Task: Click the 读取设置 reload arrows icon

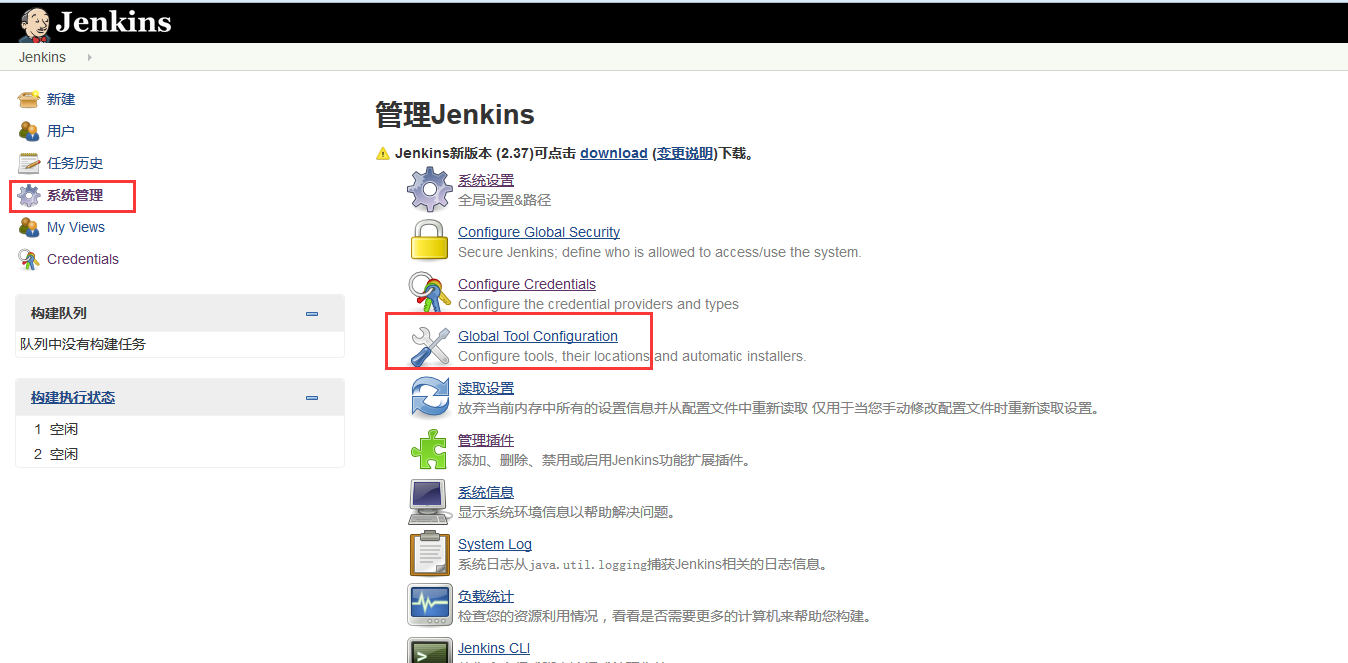Action: click(430, 397)
